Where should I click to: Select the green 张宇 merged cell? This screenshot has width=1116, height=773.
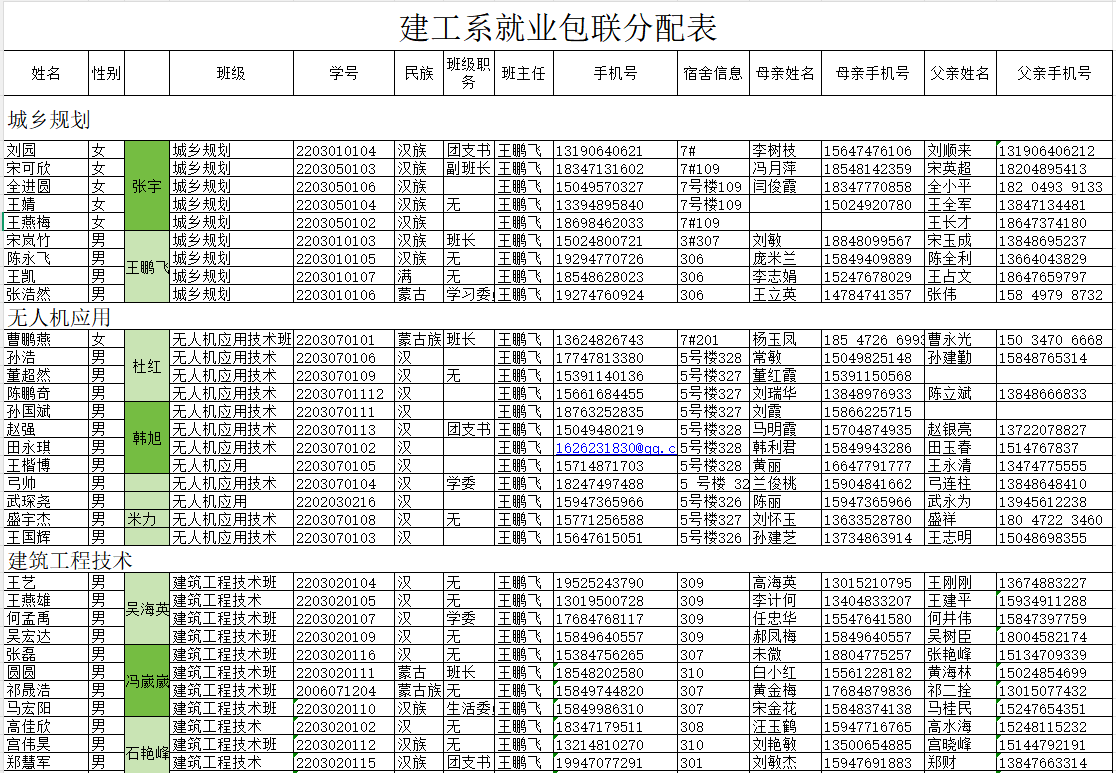(147, 186)
